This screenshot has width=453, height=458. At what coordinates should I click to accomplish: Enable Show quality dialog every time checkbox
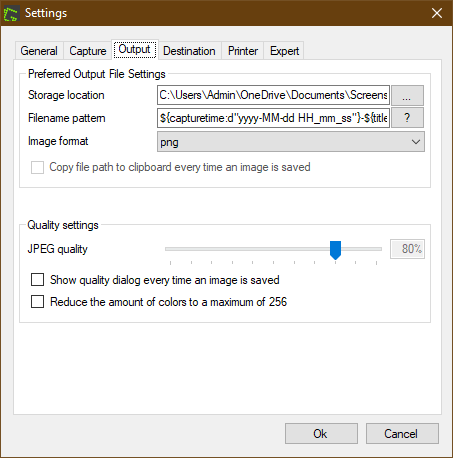click(x=37, y=280)
